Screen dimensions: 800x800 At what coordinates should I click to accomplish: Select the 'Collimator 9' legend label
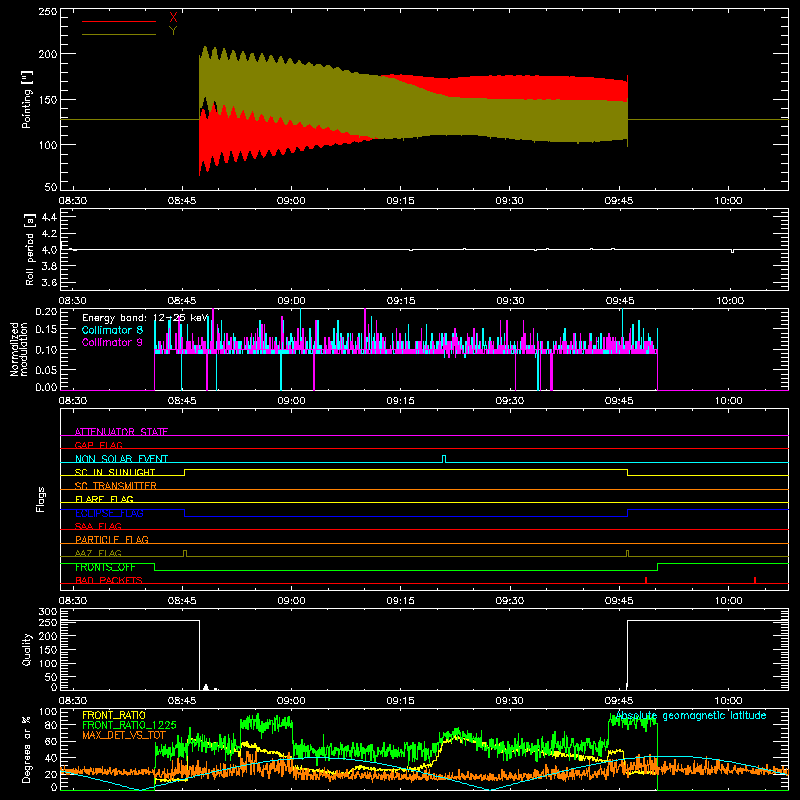click(x=112, y=342)
